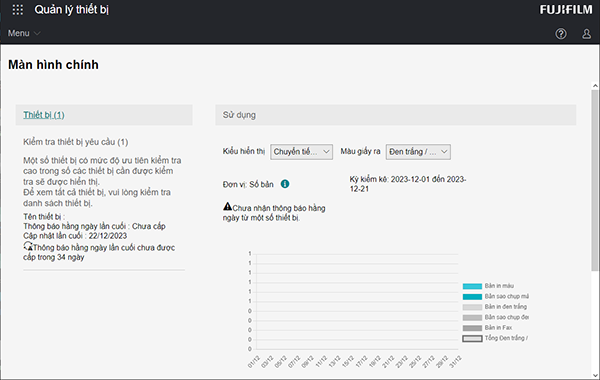Click the scrollbar down arrow
The width and height of the screenshot is (600, 380).
pos(595,375)
